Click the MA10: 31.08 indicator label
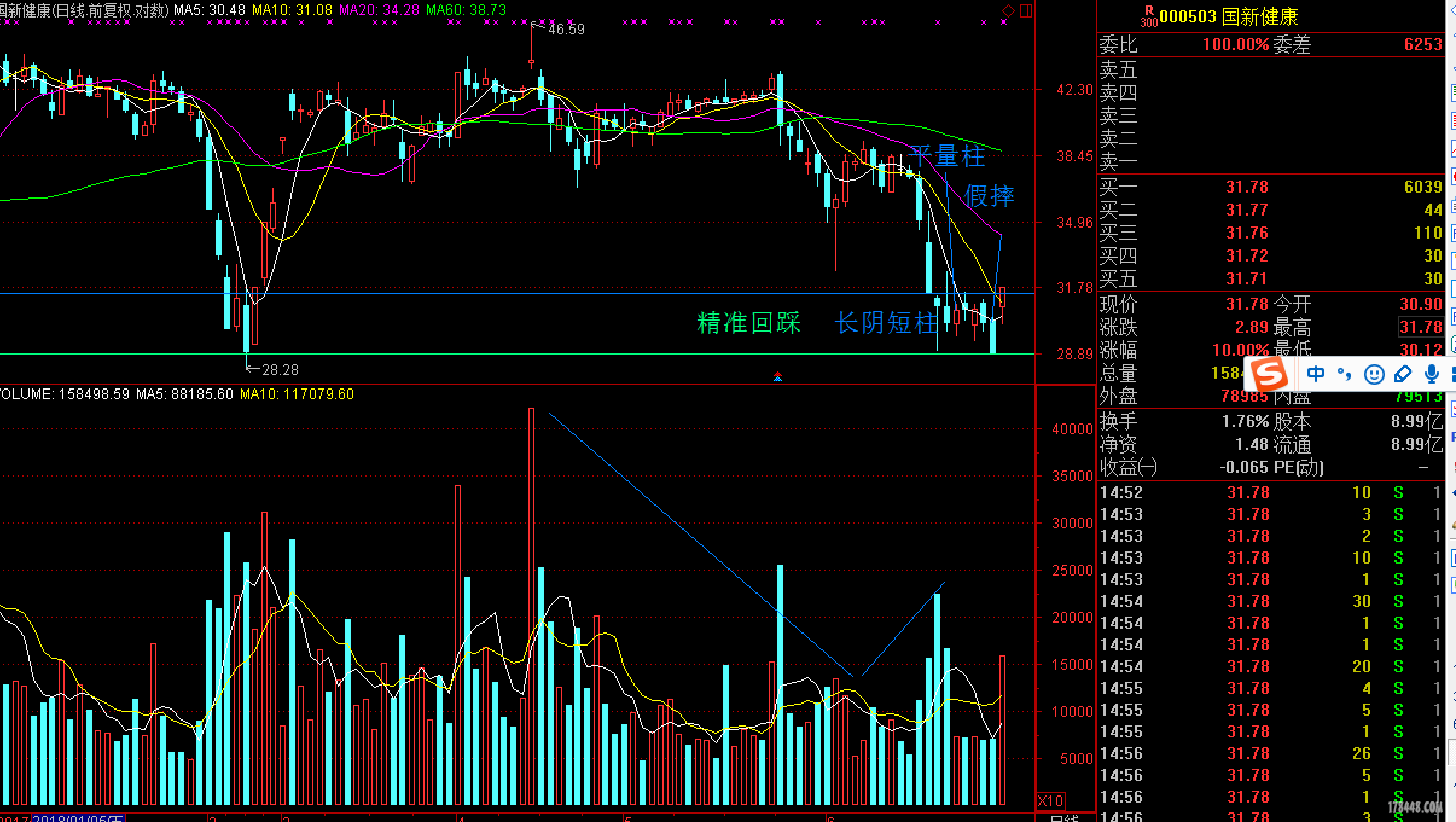Viewport: 1456px width, 822px height. (292, 10)
